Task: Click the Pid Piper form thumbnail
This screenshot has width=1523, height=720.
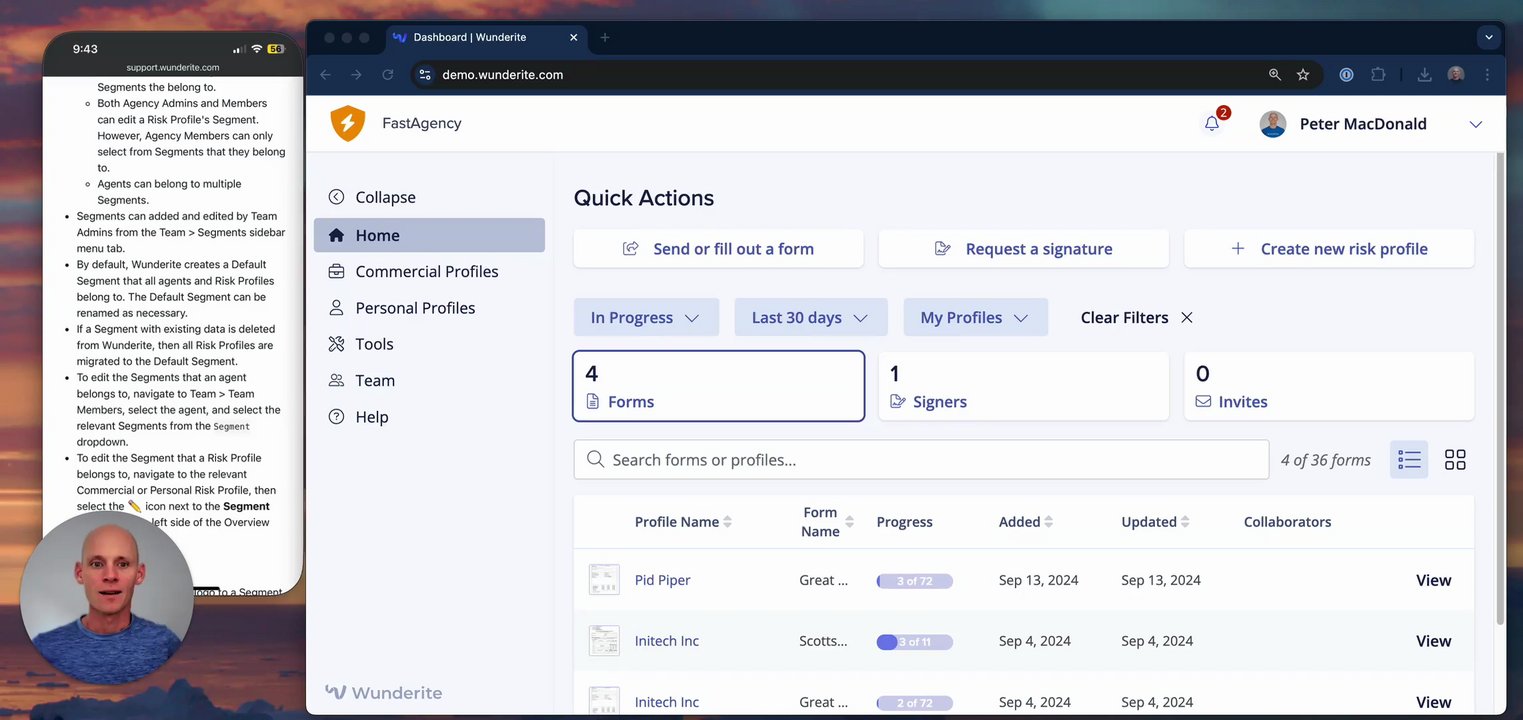Action: [x=604, y=580]
